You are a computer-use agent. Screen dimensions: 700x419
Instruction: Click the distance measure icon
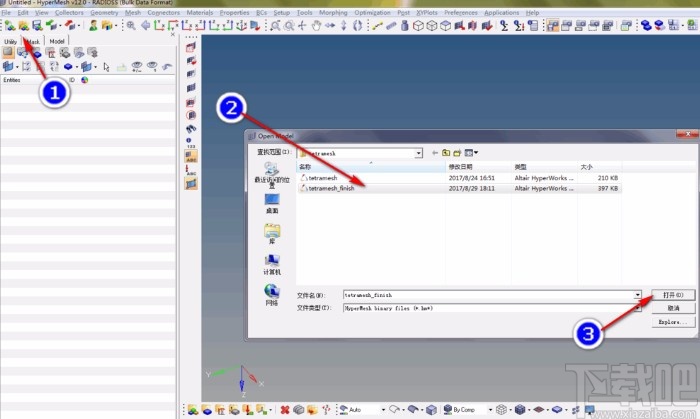(378, 25)
